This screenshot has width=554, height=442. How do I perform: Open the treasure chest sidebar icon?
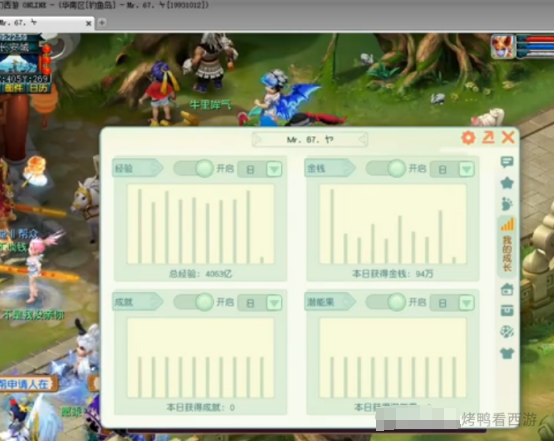507,311
